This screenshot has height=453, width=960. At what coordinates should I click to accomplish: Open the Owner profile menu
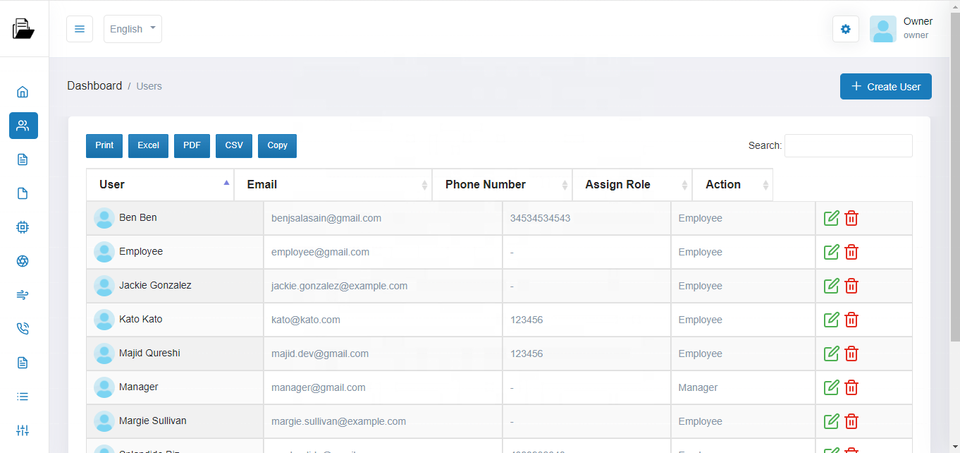[x=902, y=29]
